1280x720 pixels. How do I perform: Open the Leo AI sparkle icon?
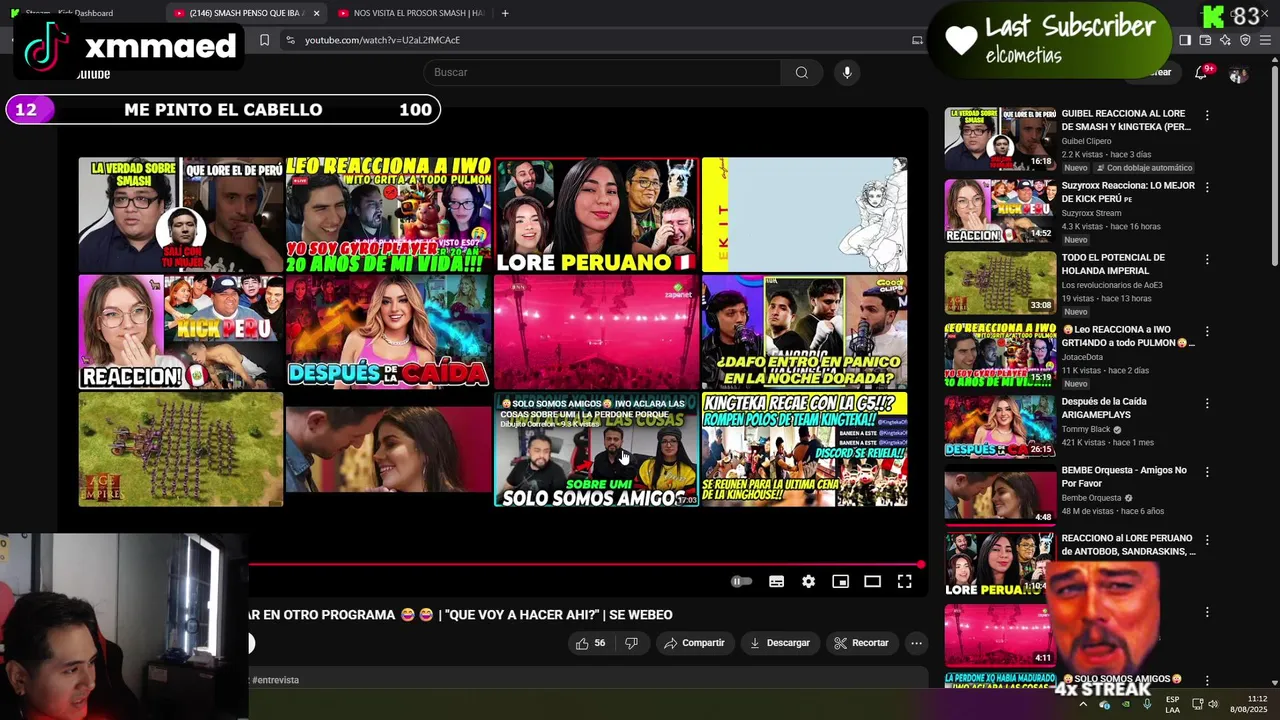[1225, 40]
